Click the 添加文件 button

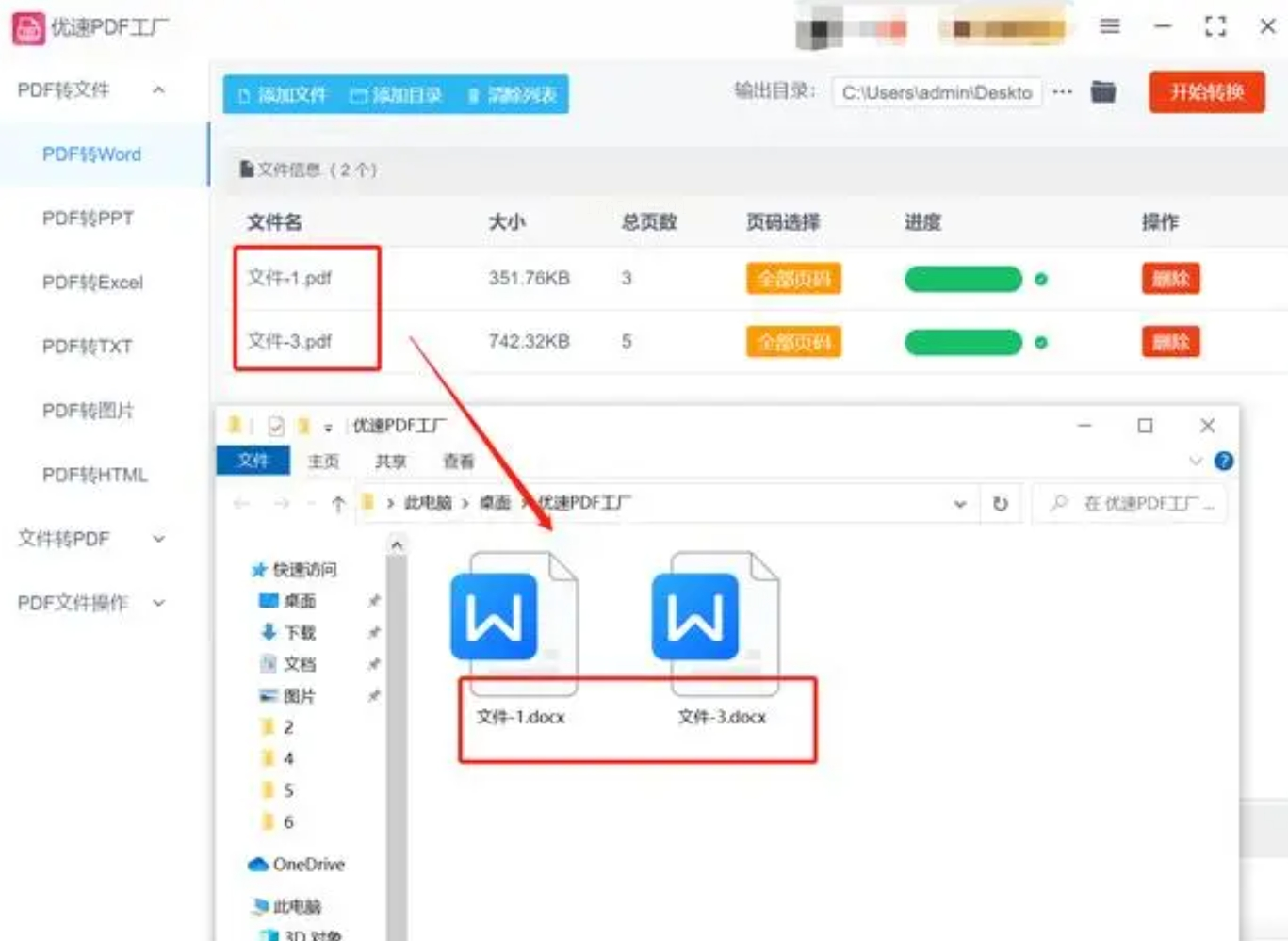[x=282, y=94]
